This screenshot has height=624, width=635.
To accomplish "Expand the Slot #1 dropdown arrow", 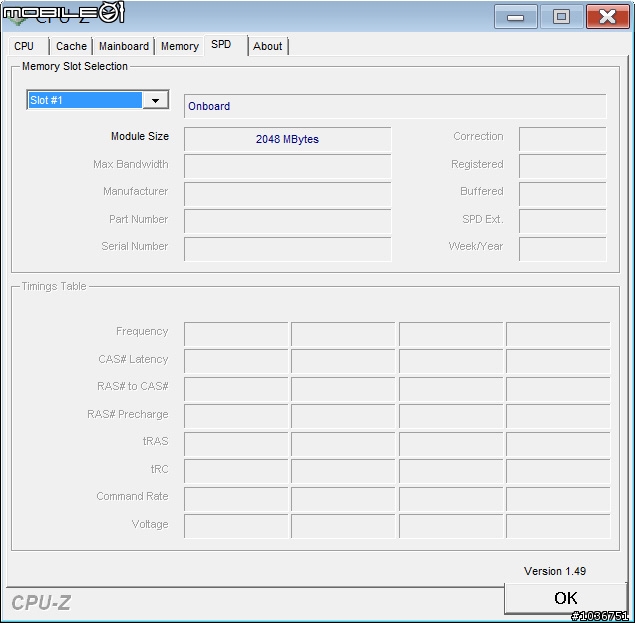I will tap(156, 100).
